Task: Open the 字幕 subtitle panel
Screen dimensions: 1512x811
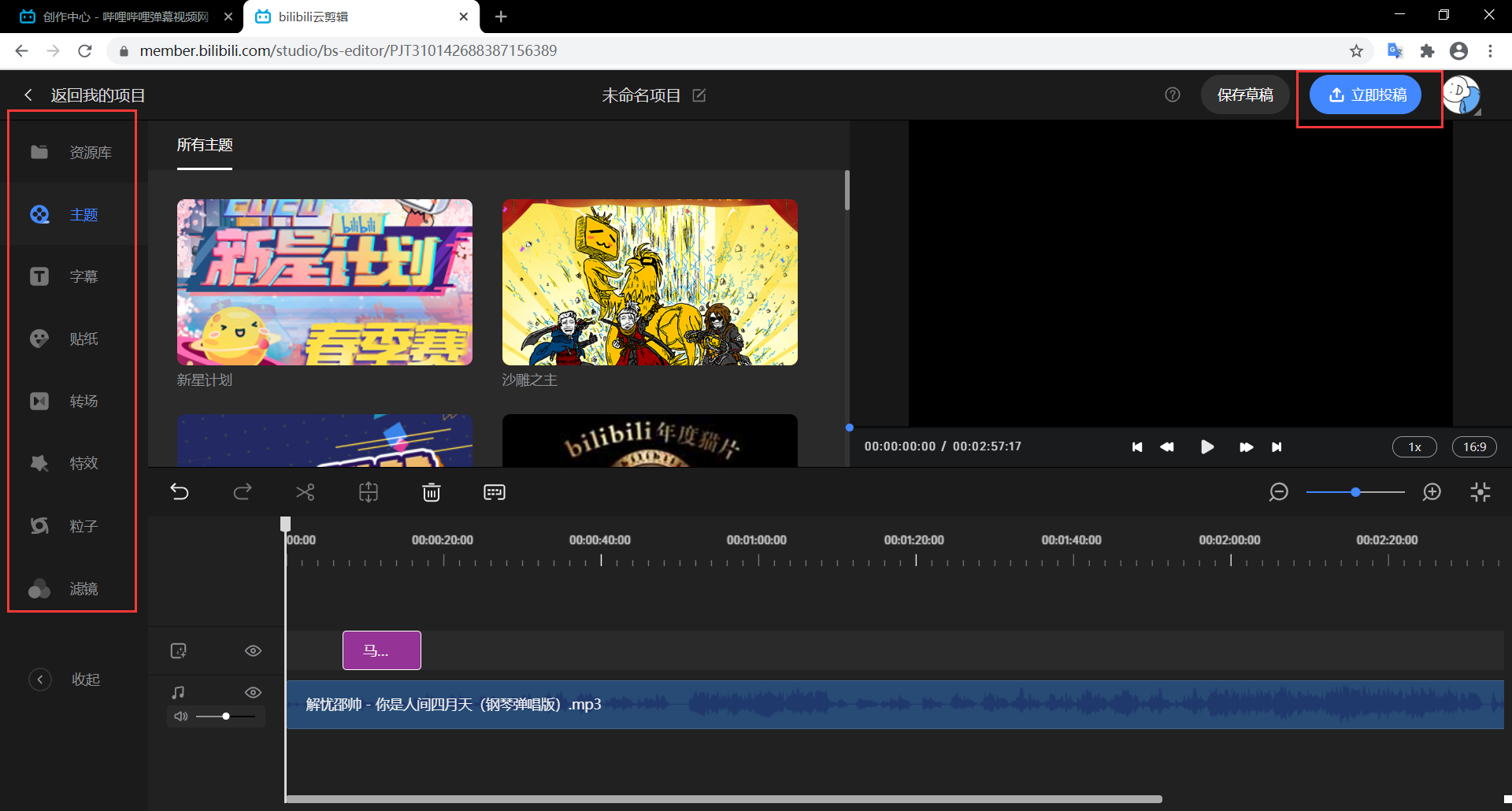Action: pos(71,276)
